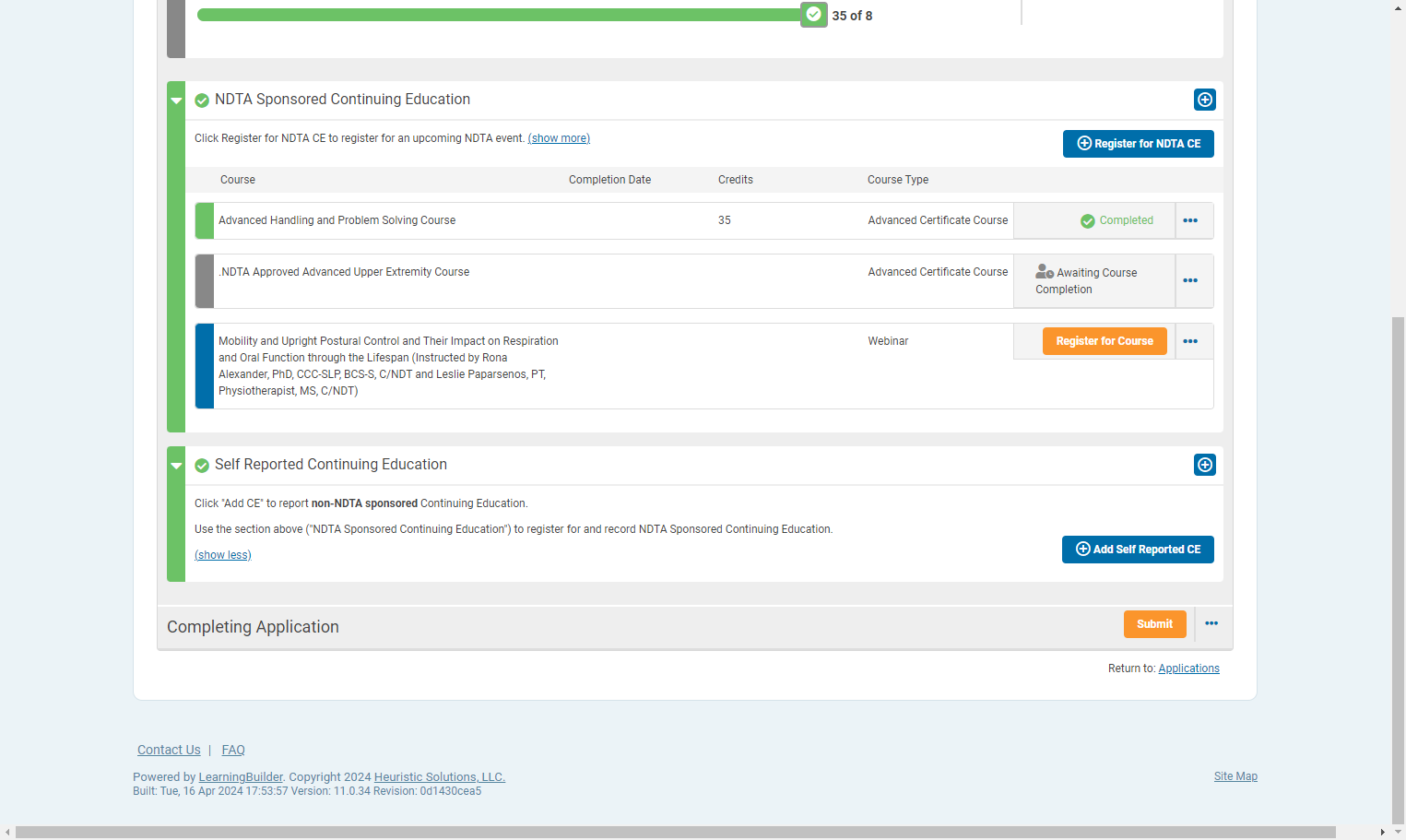Open Heuristic Solutions, LLC link
Image resolution: width=1406 pixels, height=840 pixels.
click(x=440, y=777)
